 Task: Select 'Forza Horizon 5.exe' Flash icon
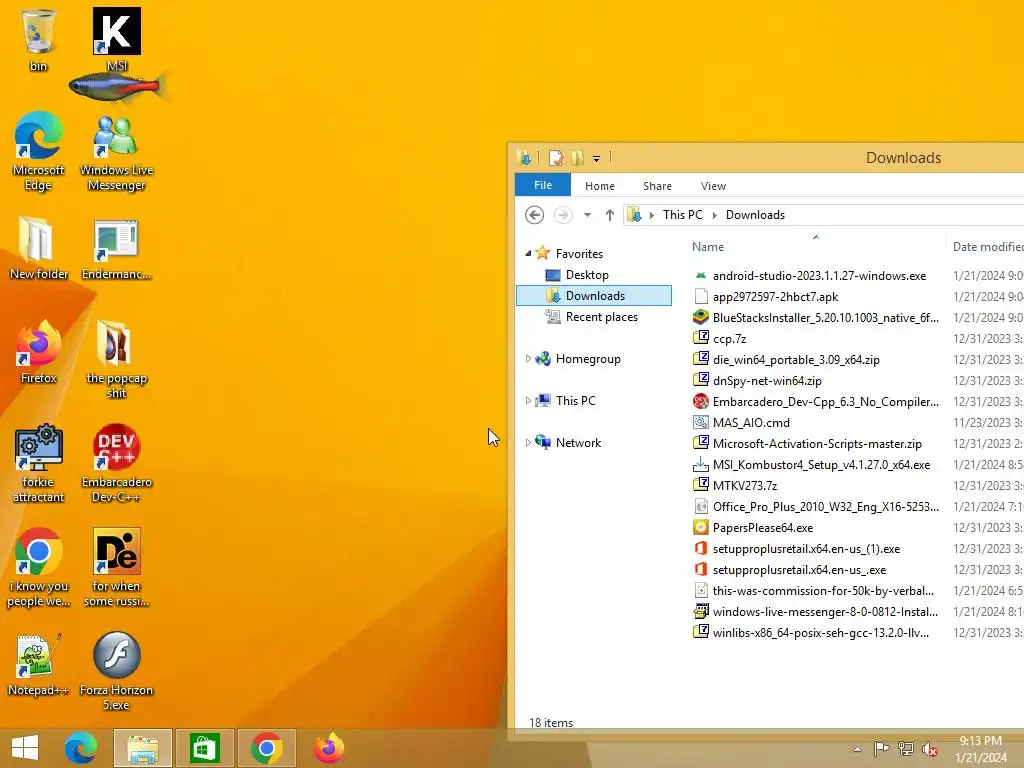[116, 670]
